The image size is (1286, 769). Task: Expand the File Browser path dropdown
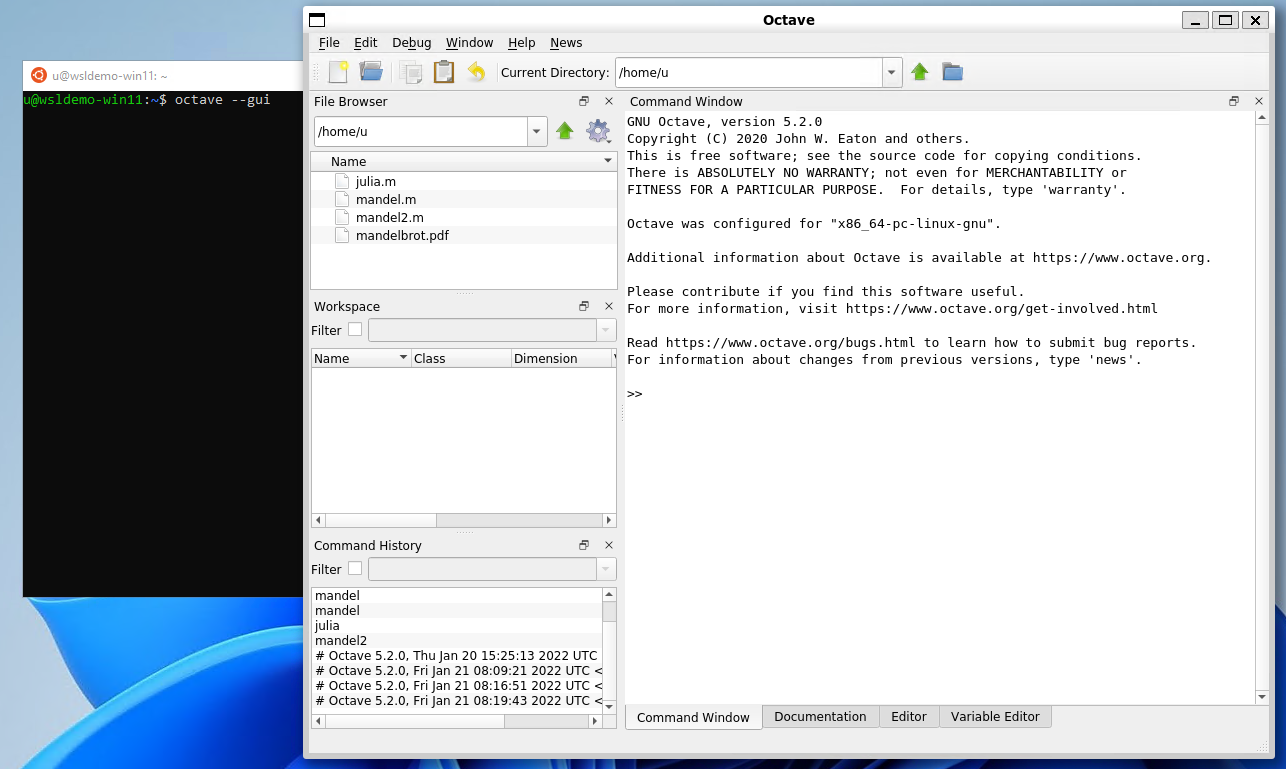(536, 131)
